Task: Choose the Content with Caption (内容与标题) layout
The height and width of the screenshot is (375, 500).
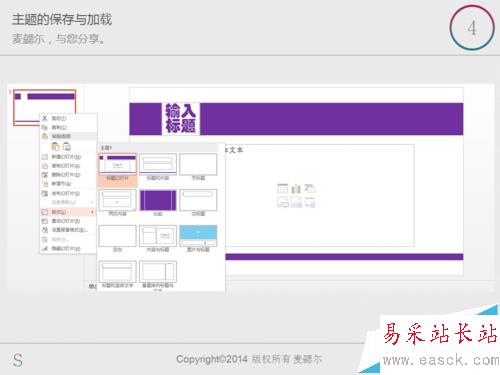Action: (158, 239)
